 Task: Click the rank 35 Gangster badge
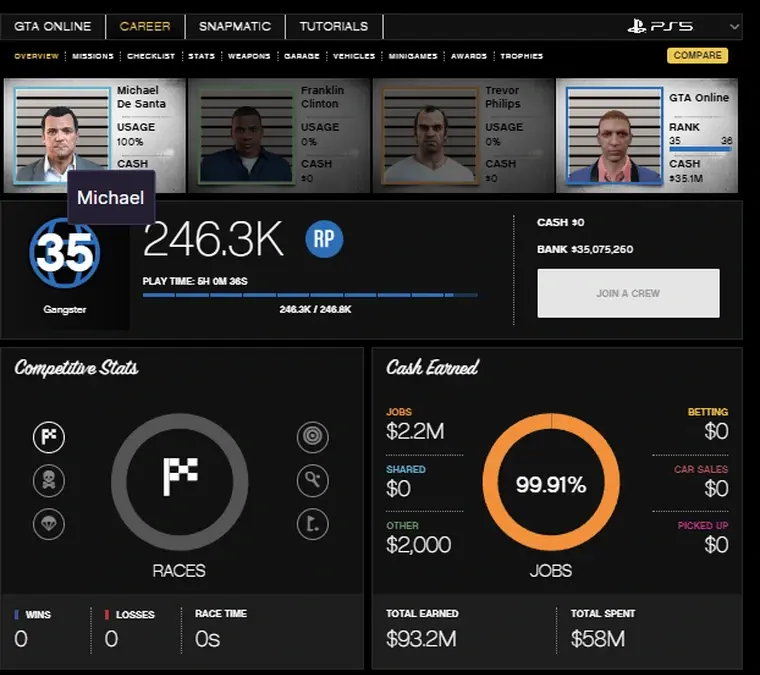(65, 254)
